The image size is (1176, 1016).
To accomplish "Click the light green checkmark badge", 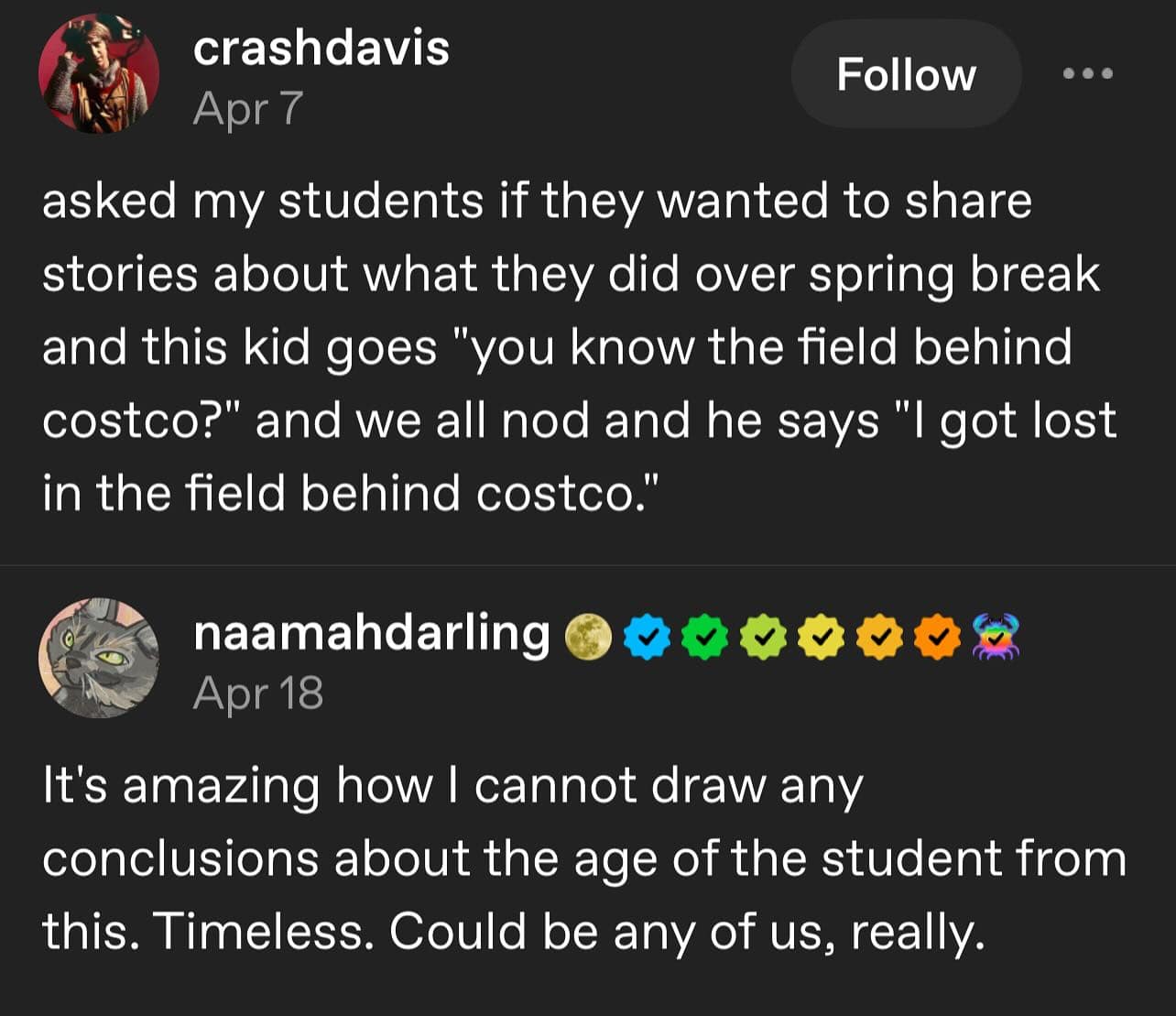I will (x=765, y=636).
